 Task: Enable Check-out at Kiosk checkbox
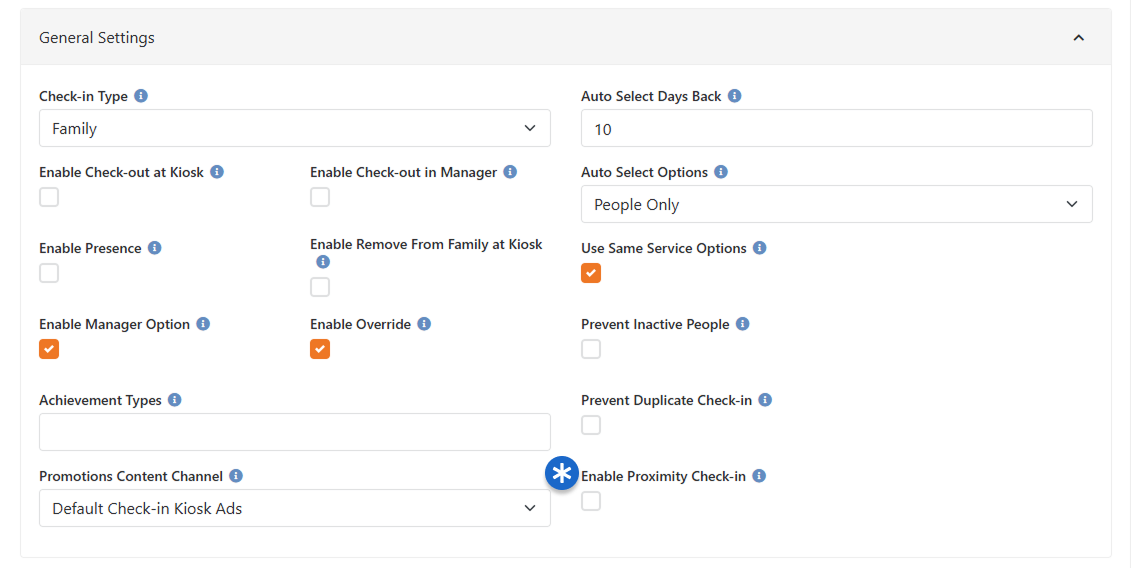(49, 197)
